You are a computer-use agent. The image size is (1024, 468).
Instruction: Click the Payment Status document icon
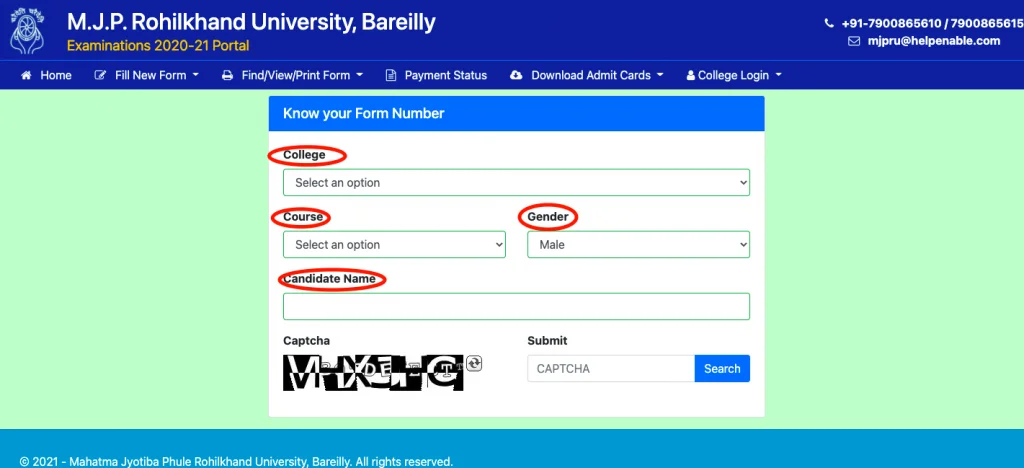point(391,75)
